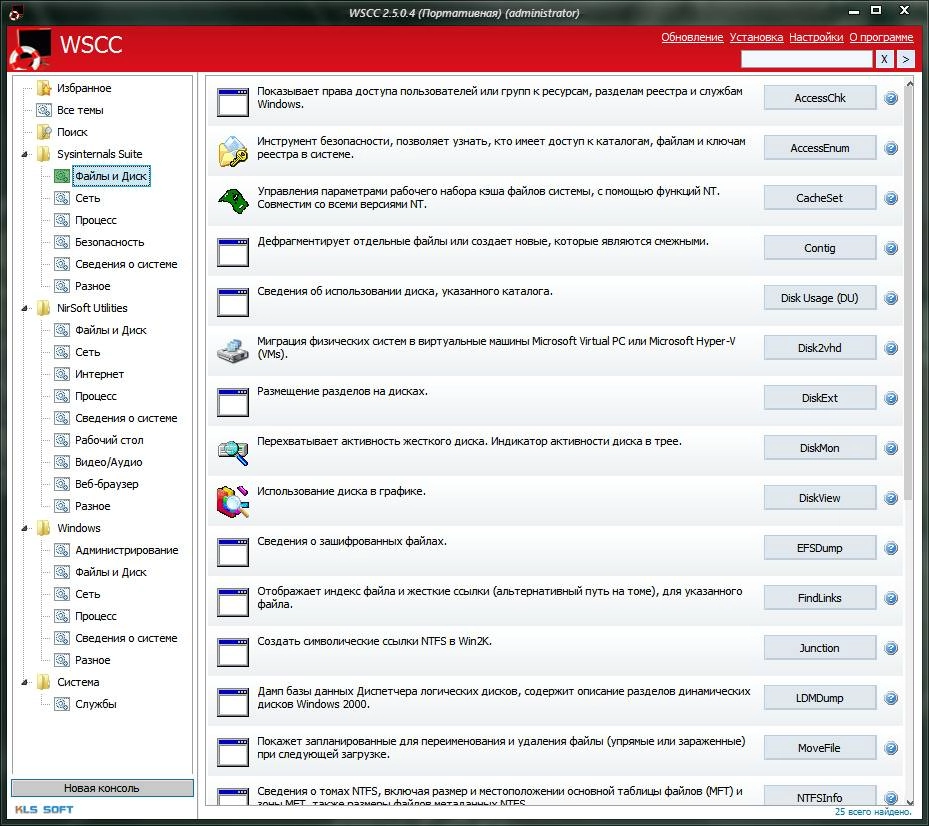Screen dimensions: 929x826
Task: Click the EFSDump window icon
Action: click(232, 552)
